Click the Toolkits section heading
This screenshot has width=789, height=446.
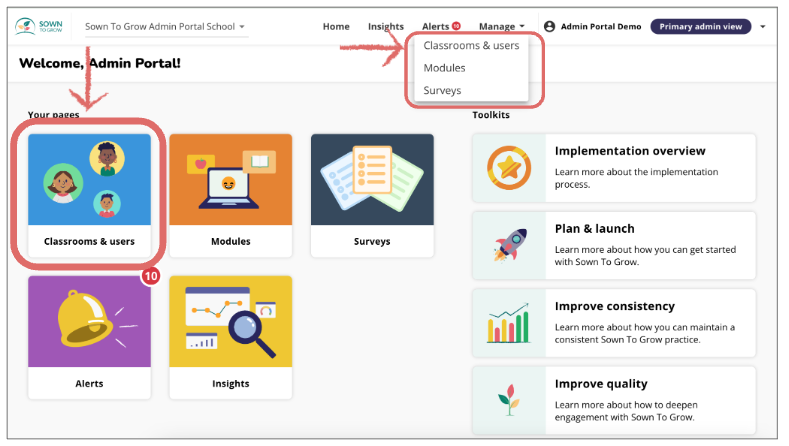click(x=491, y=115)
